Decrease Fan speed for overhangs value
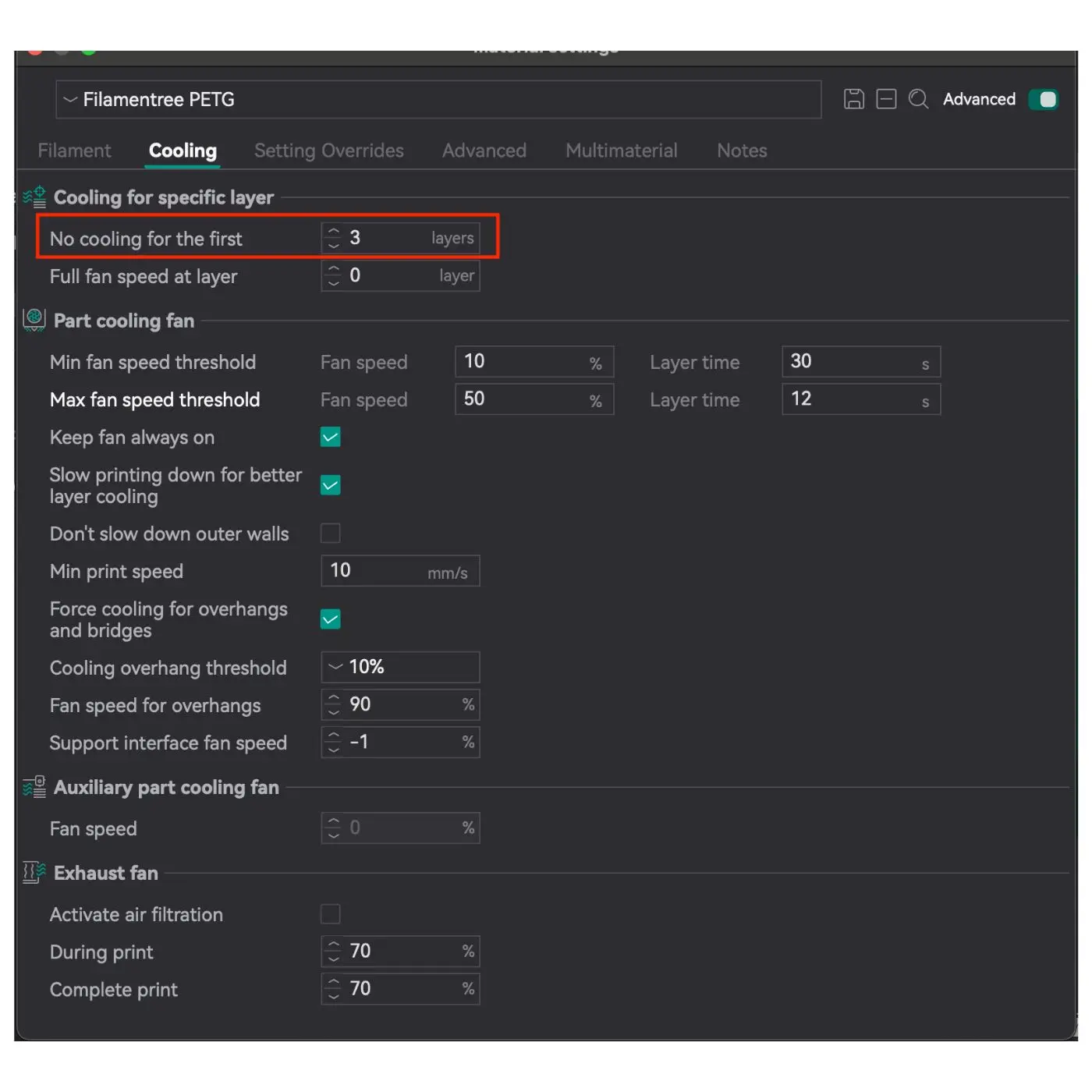 pyautogui.click(x=334, y=711)
